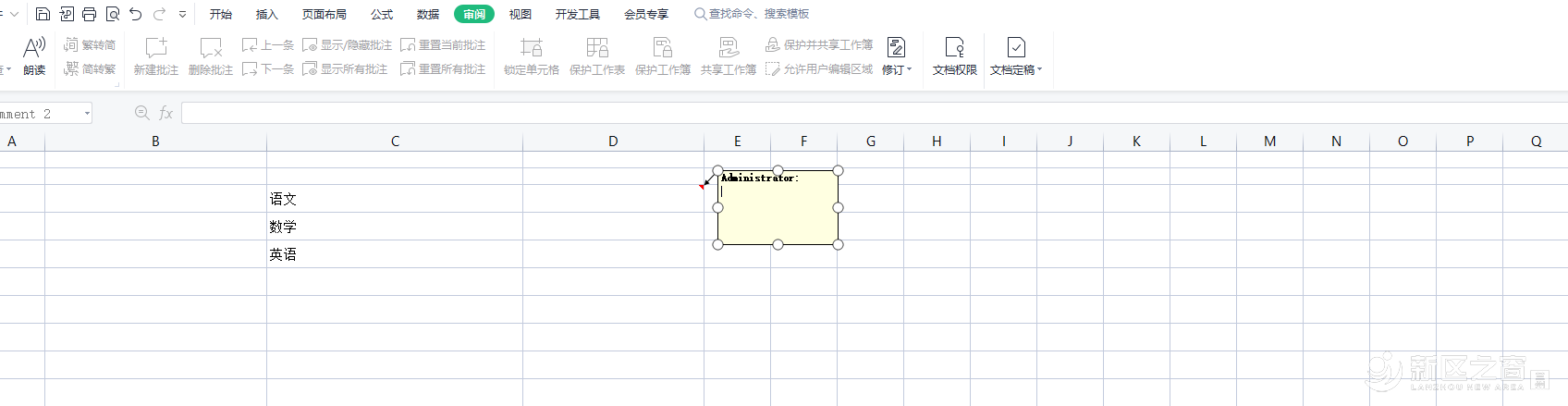Open the 会员专享 tab

click(x=645, y=14)
